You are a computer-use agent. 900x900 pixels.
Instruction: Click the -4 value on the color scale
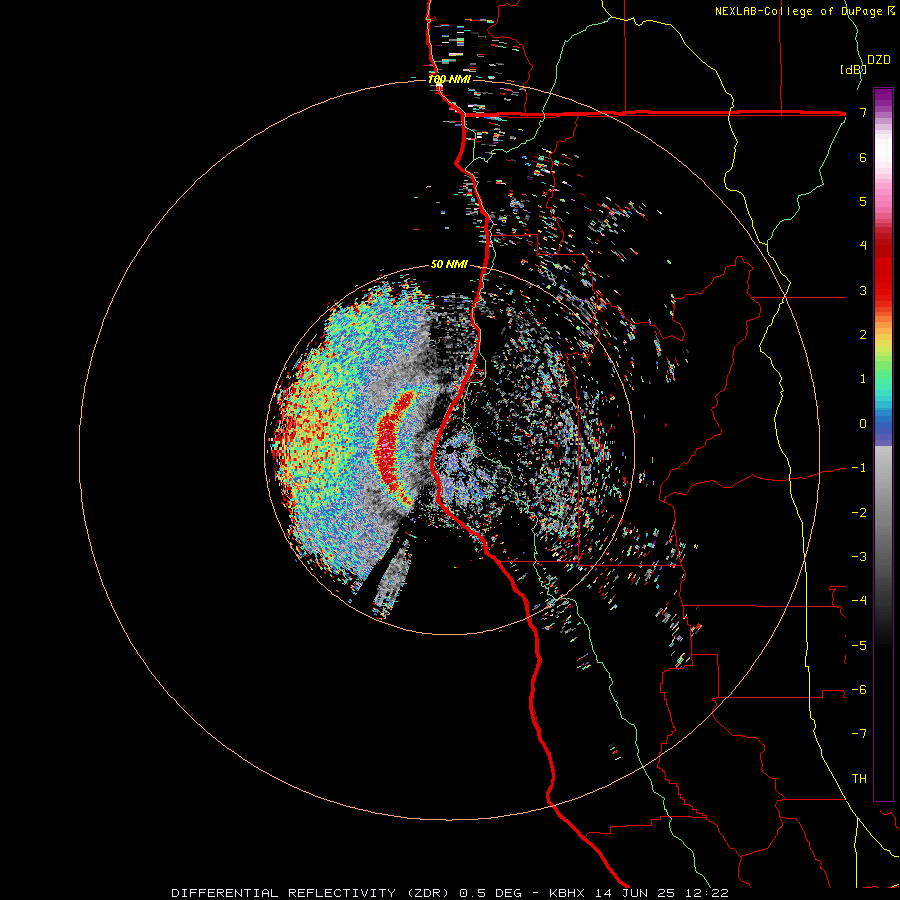pyautogui.click(x=859, y=601)
